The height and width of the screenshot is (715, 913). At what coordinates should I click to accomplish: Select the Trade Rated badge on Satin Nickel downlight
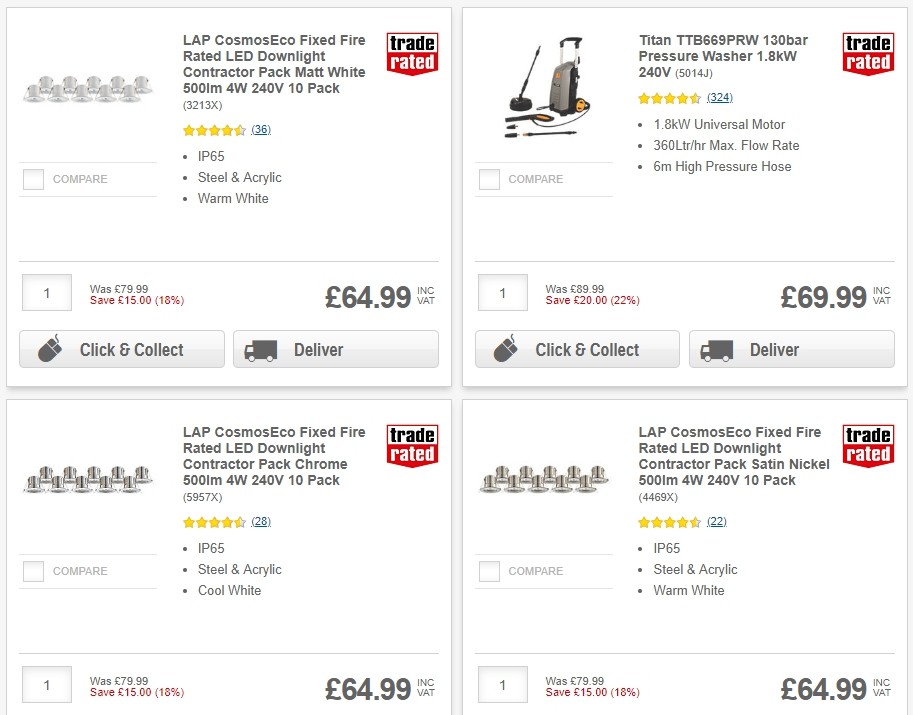coord(868,447)
